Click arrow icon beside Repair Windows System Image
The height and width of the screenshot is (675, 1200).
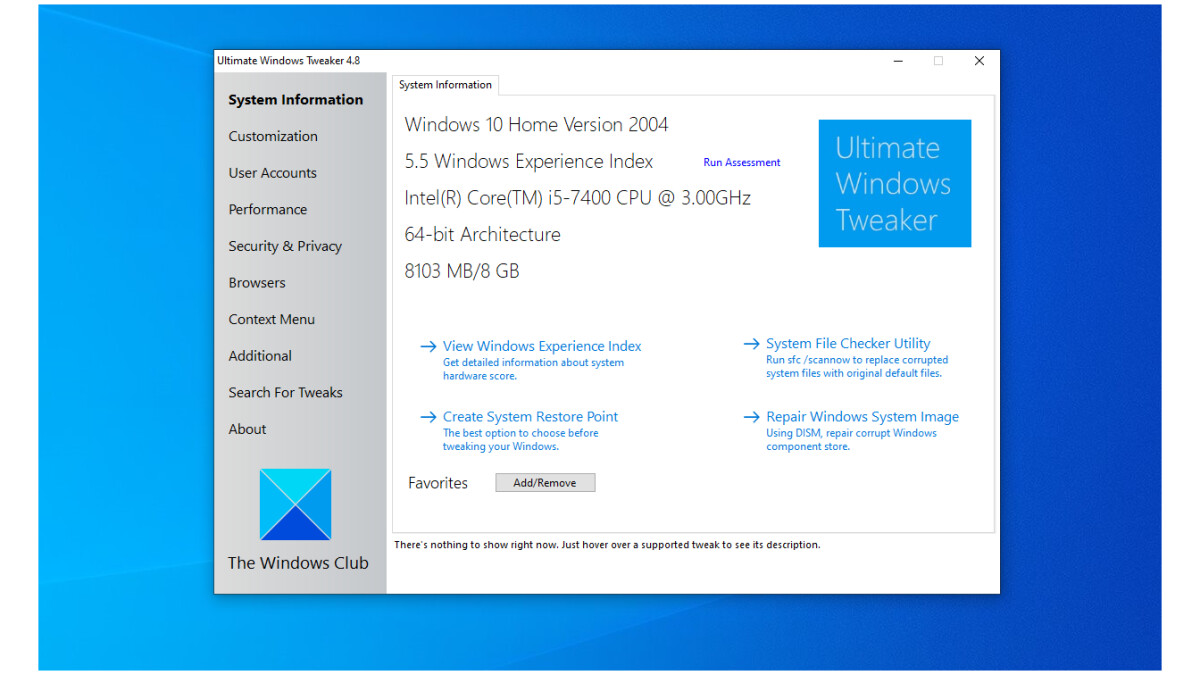pos(752,417)
